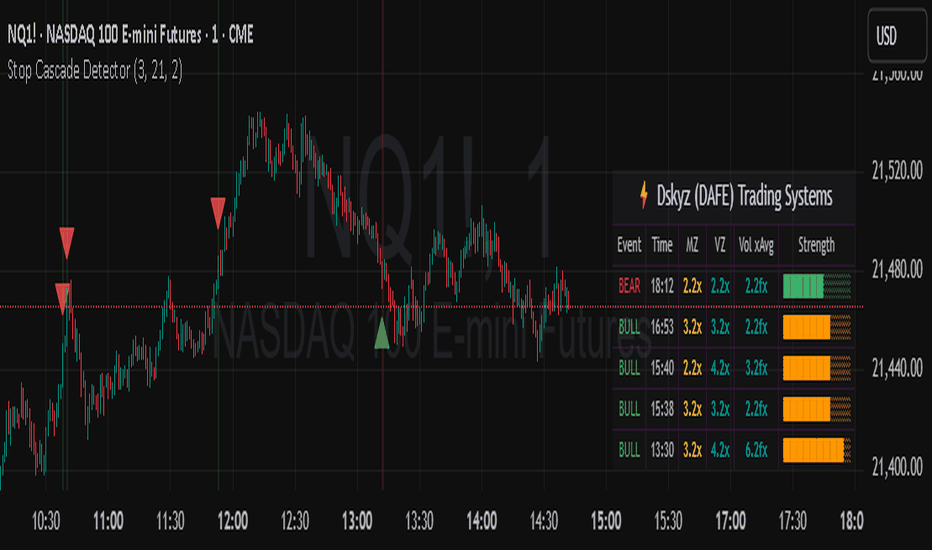Click the BEAR event cell
932x550 pixels.
[629, 287]
